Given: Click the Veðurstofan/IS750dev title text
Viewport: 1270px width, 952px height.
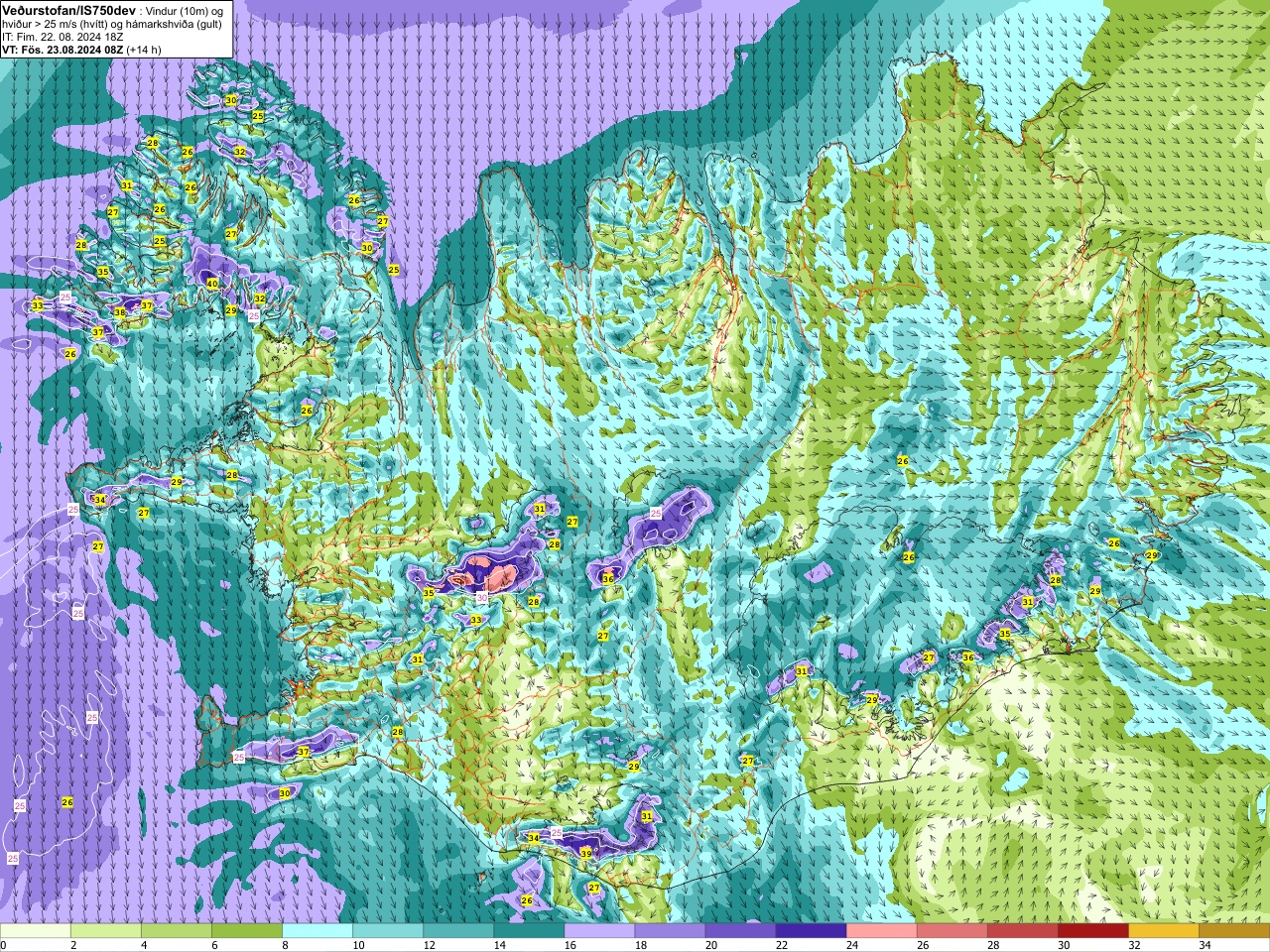Looking at the screenshot, I should pyautogui.click(x=68, y=9).
